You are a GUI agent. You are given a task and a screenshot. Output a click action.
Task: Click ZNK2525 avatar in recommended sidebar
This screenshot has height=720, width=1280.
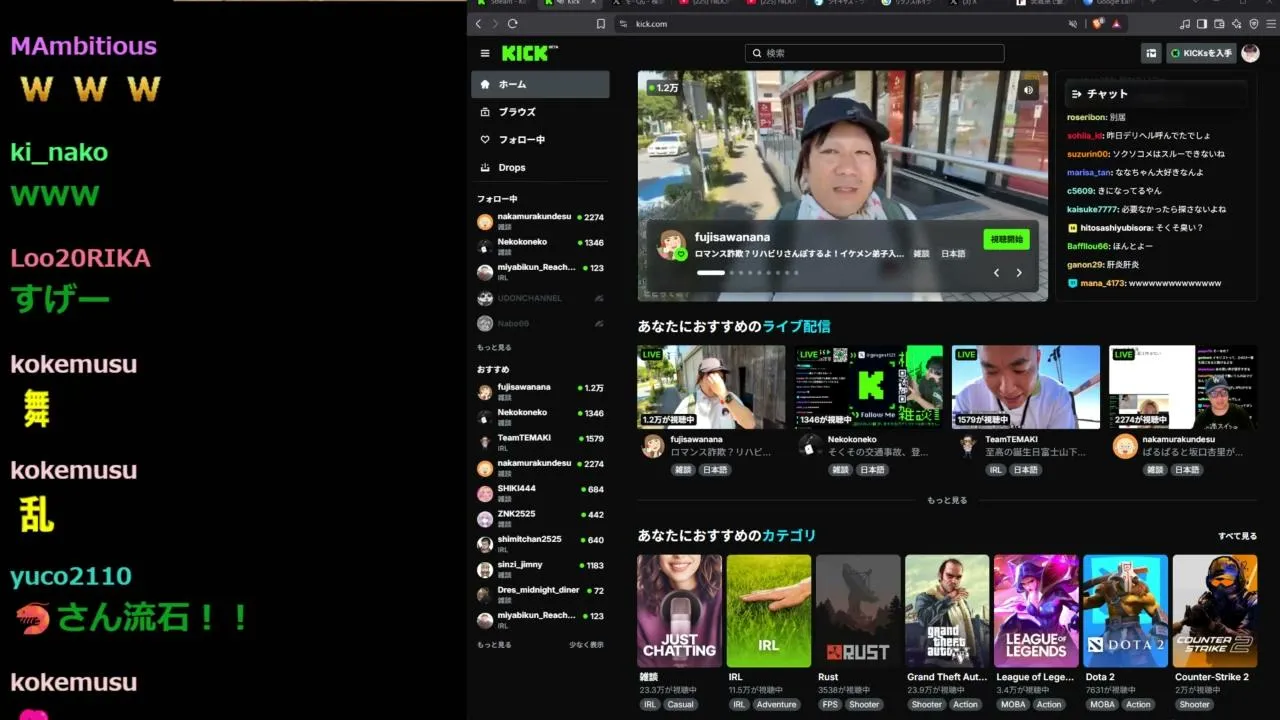(485, 519)
